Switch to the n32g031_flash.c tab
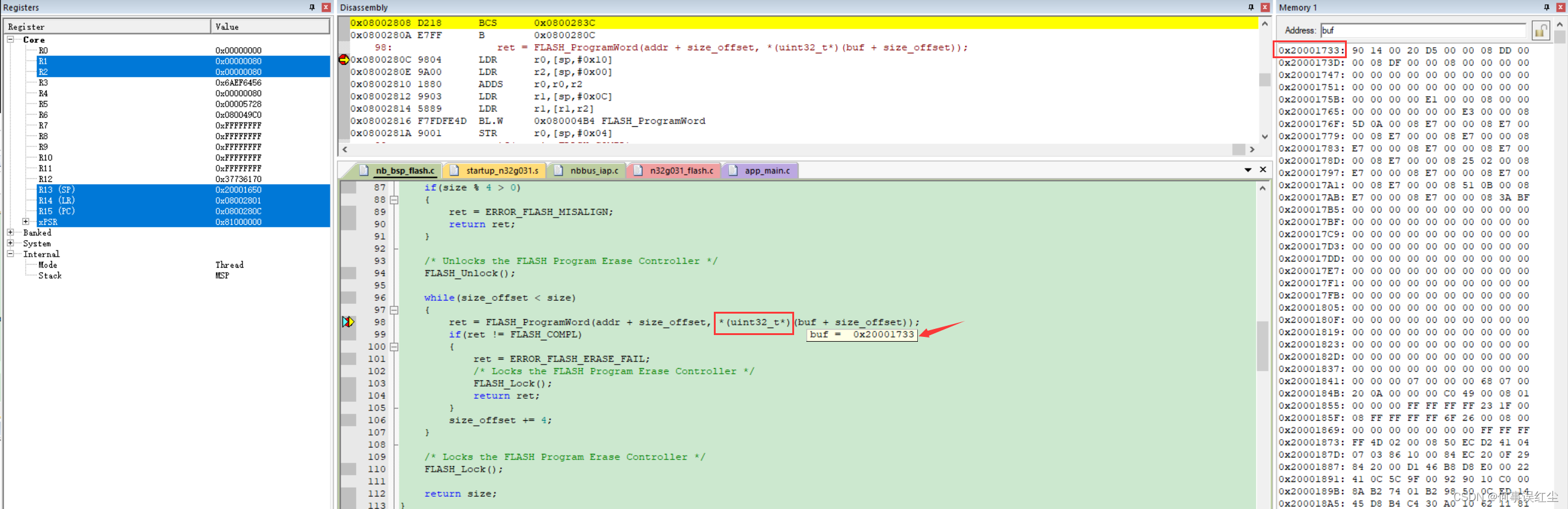Image resolution: width=1568 pixels, height=509 pixels. pyautogui.click(x=675, y=171)
